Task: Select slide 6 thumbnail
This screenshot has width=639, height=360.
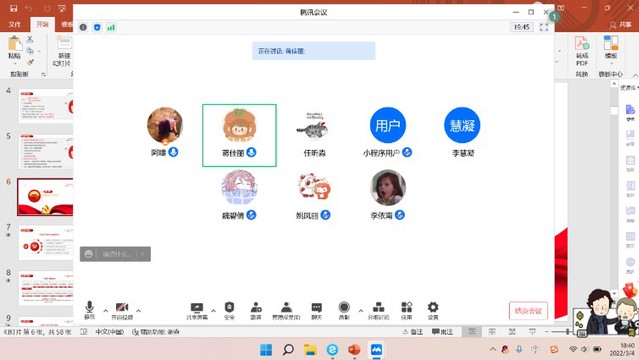Action: [45, 197]
